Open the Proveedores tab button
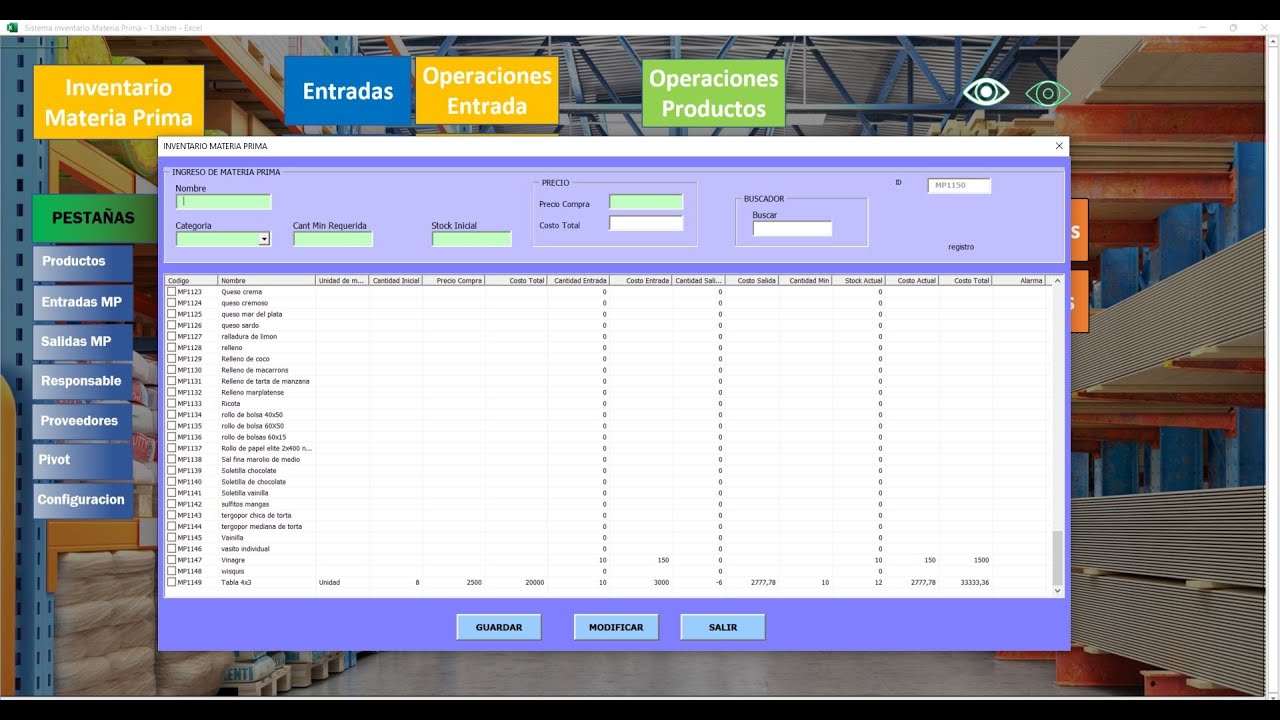 pyautogui.click(x=82, y=421)
